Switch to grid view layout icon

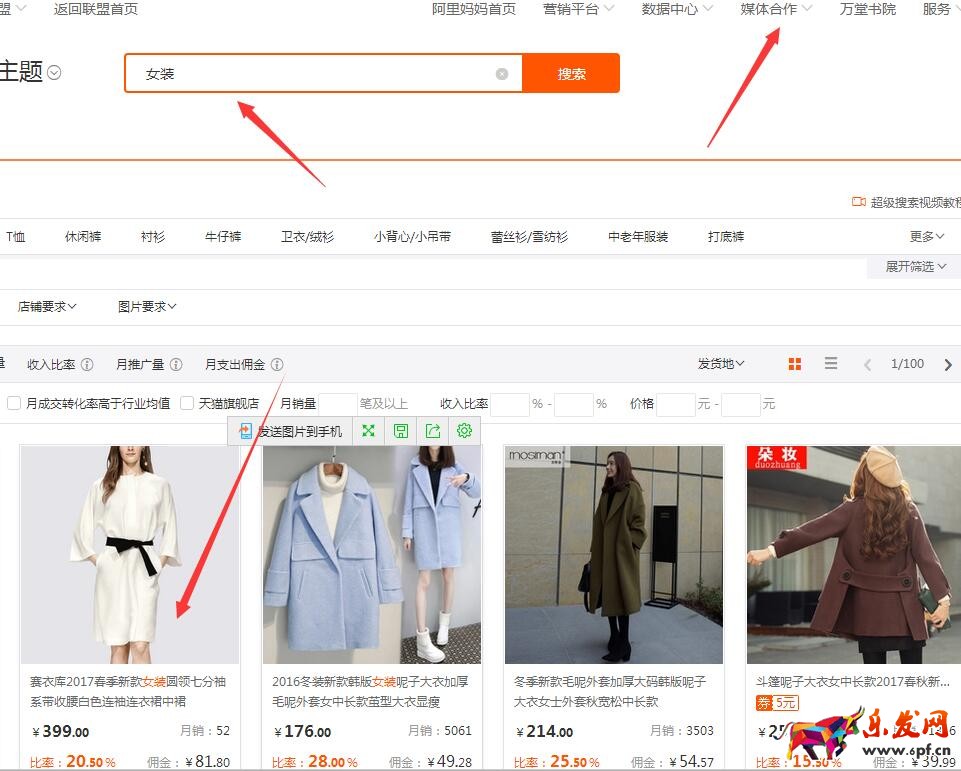[x=795, y=364]
